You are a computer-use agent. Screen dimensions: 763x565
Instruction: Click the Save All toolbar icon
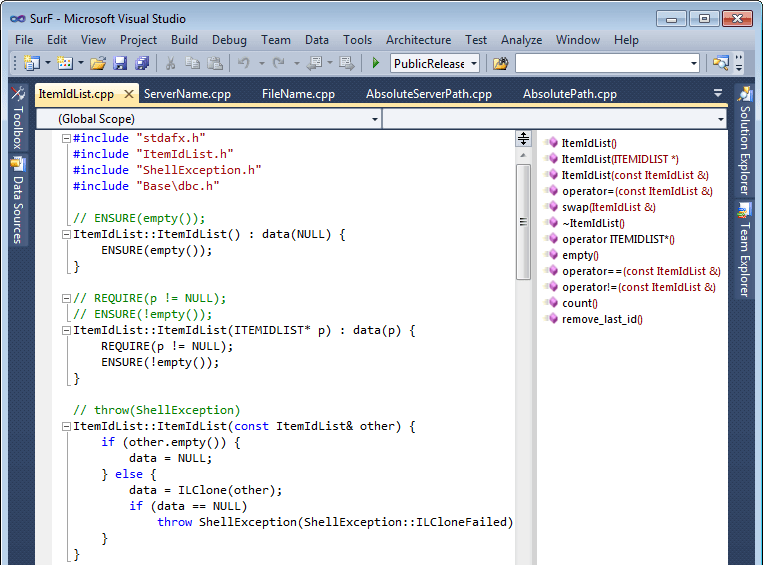click(142, 63)
